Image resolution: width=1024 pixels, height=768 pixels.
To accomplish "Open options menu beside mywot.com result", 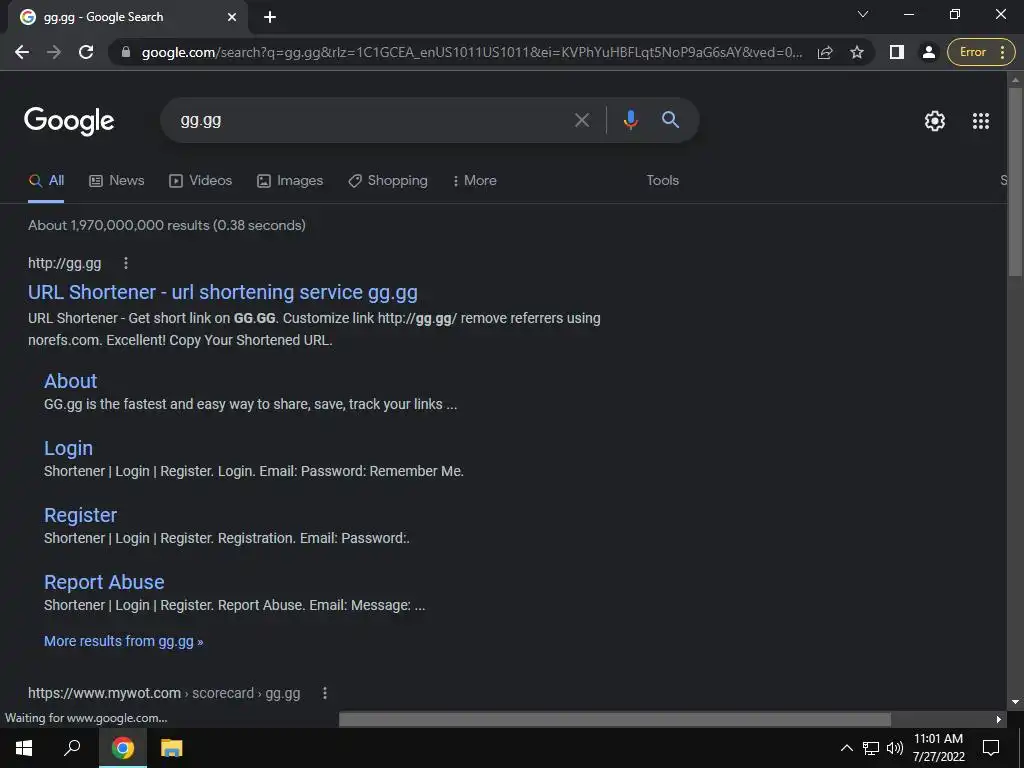I will 325,693.
